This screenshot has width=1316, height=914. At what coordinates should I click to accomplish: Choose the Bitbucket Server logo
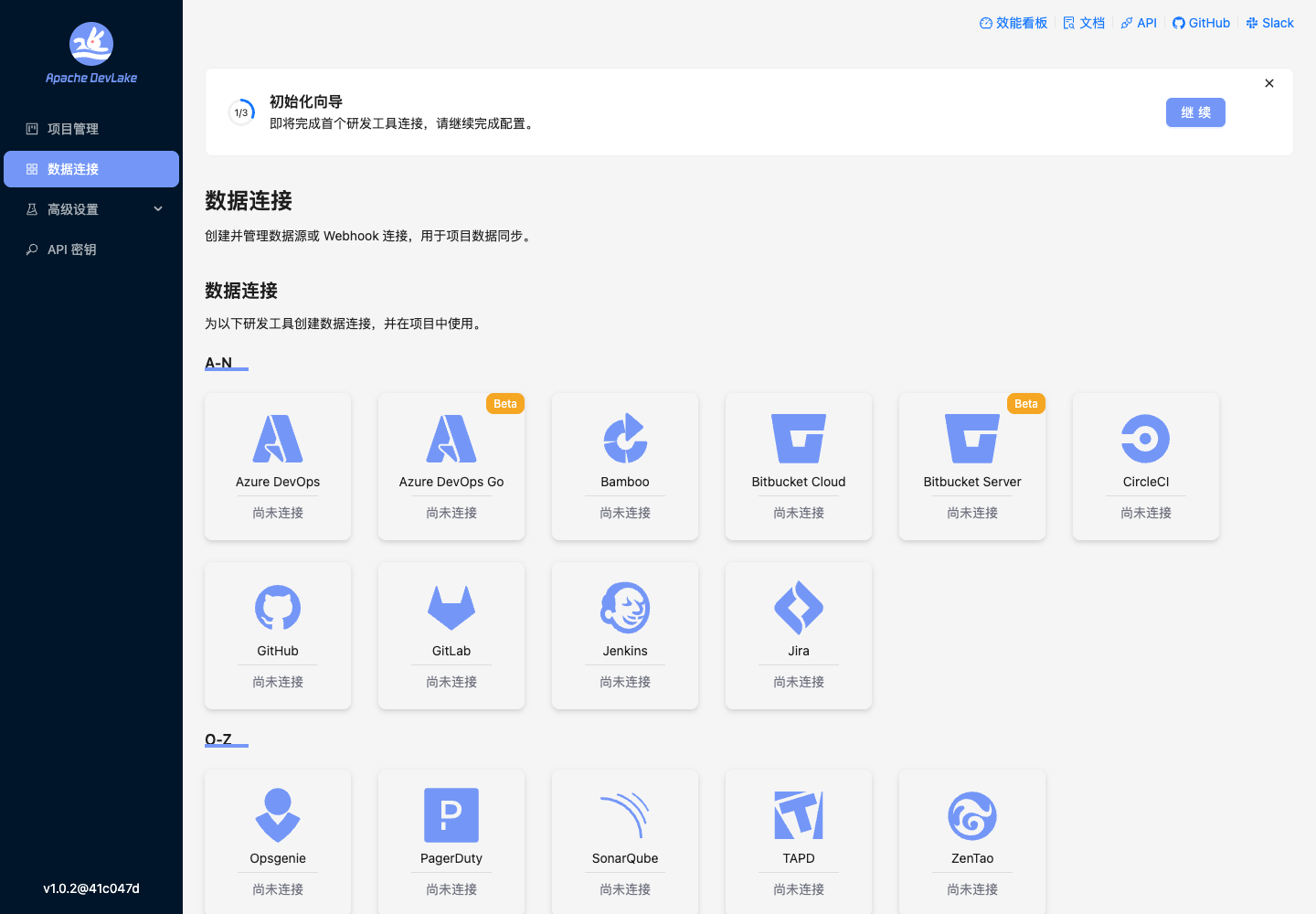point(972,439)
